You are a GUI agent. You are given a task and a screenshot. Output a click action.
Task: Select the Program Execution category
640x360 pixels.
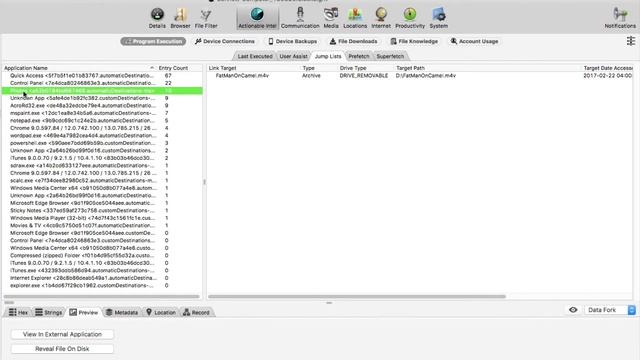click(153, 41)
